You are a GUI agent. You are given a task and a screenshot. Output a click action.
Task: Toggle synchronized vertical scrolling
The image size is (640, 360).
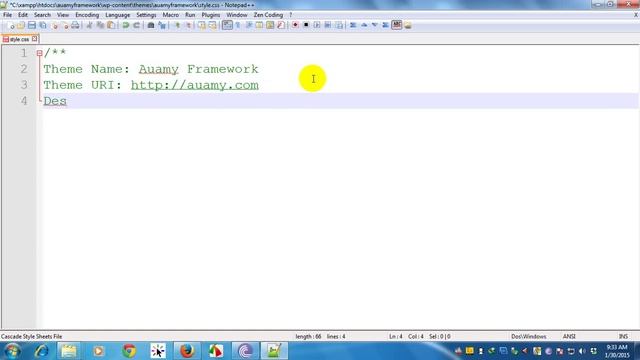tap(202, 25)
